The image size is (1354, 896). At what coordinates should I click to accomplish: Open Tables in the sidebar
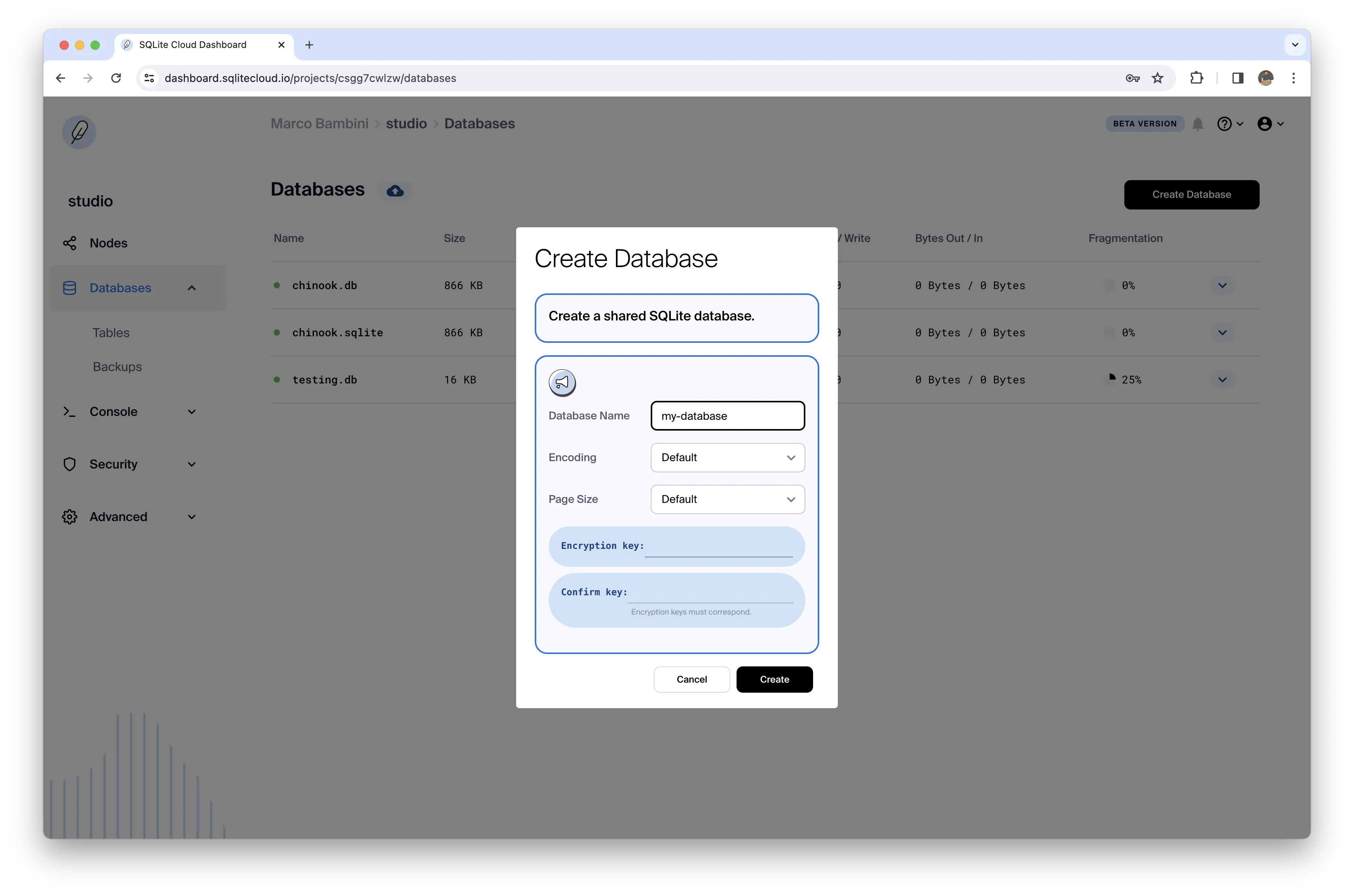point(111,332)
